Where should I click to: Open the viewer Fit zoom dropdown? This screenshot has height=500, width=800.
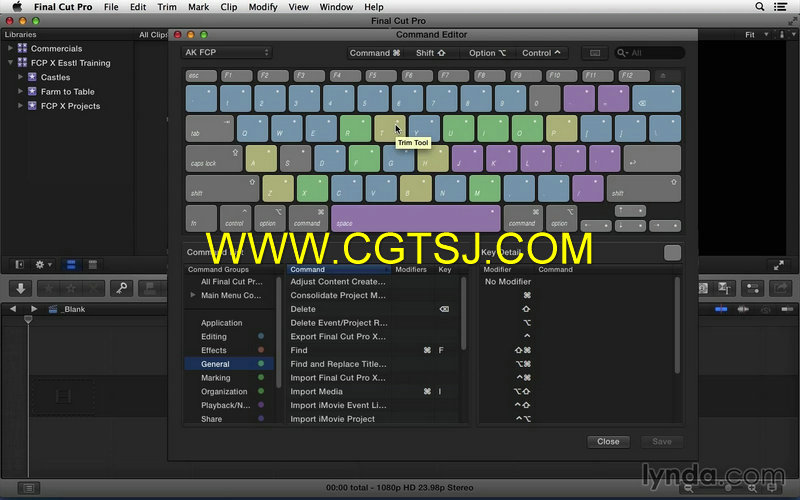[757, 35]
